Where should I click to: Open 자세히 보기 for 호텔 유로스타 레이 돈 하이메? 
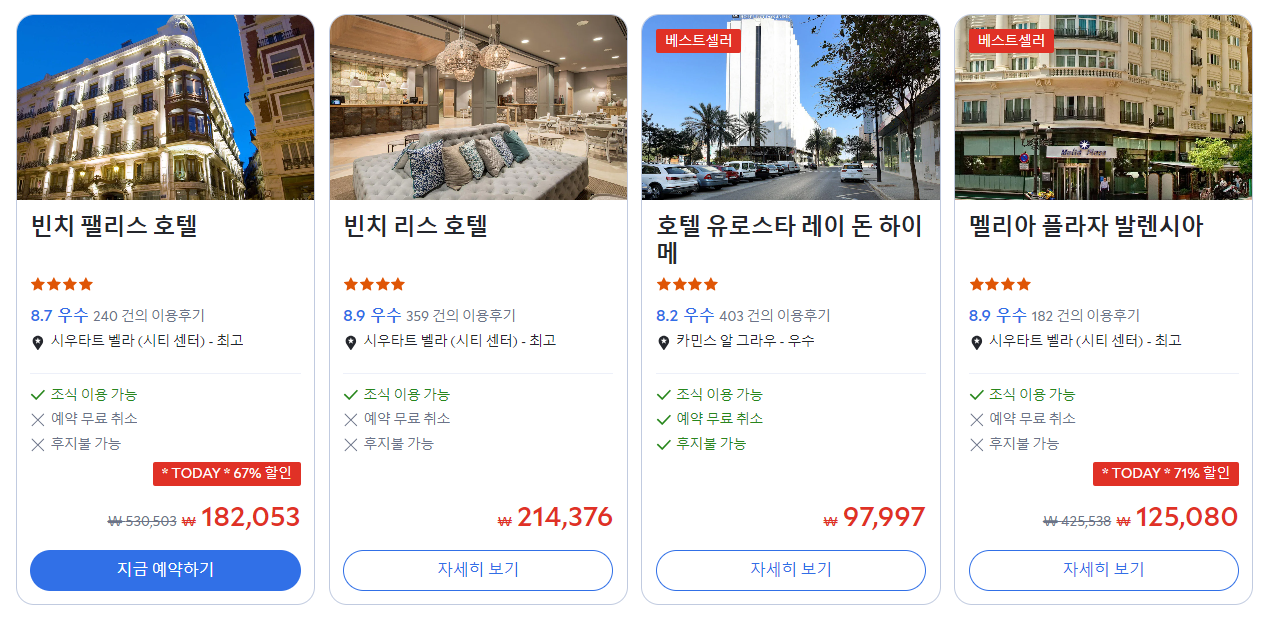pyautogui.click(x=791, y=570)
